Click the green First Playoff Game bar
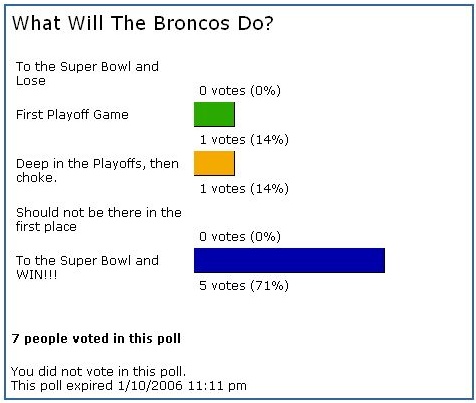 point(214,114)
